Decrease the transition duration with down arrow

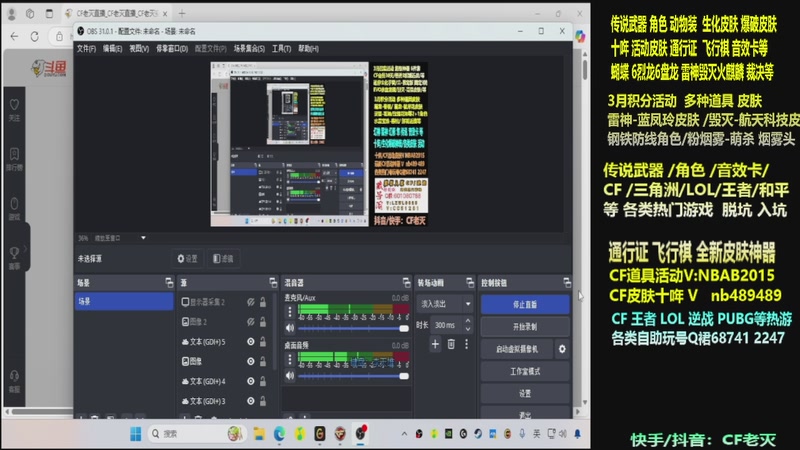[x=468, y=330]
